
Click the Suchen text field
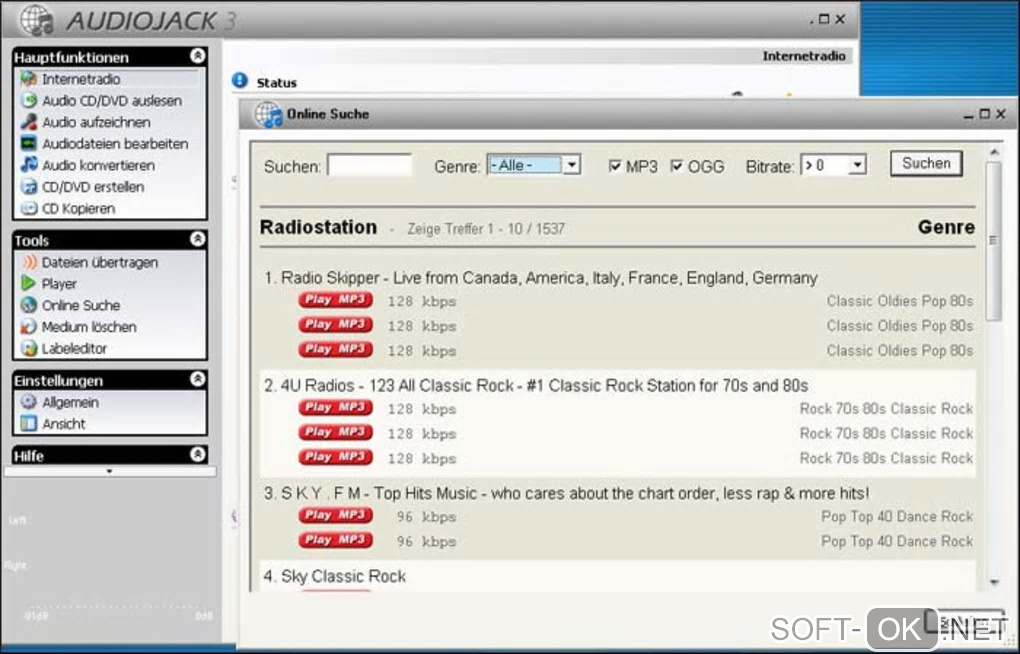point(369,165)
